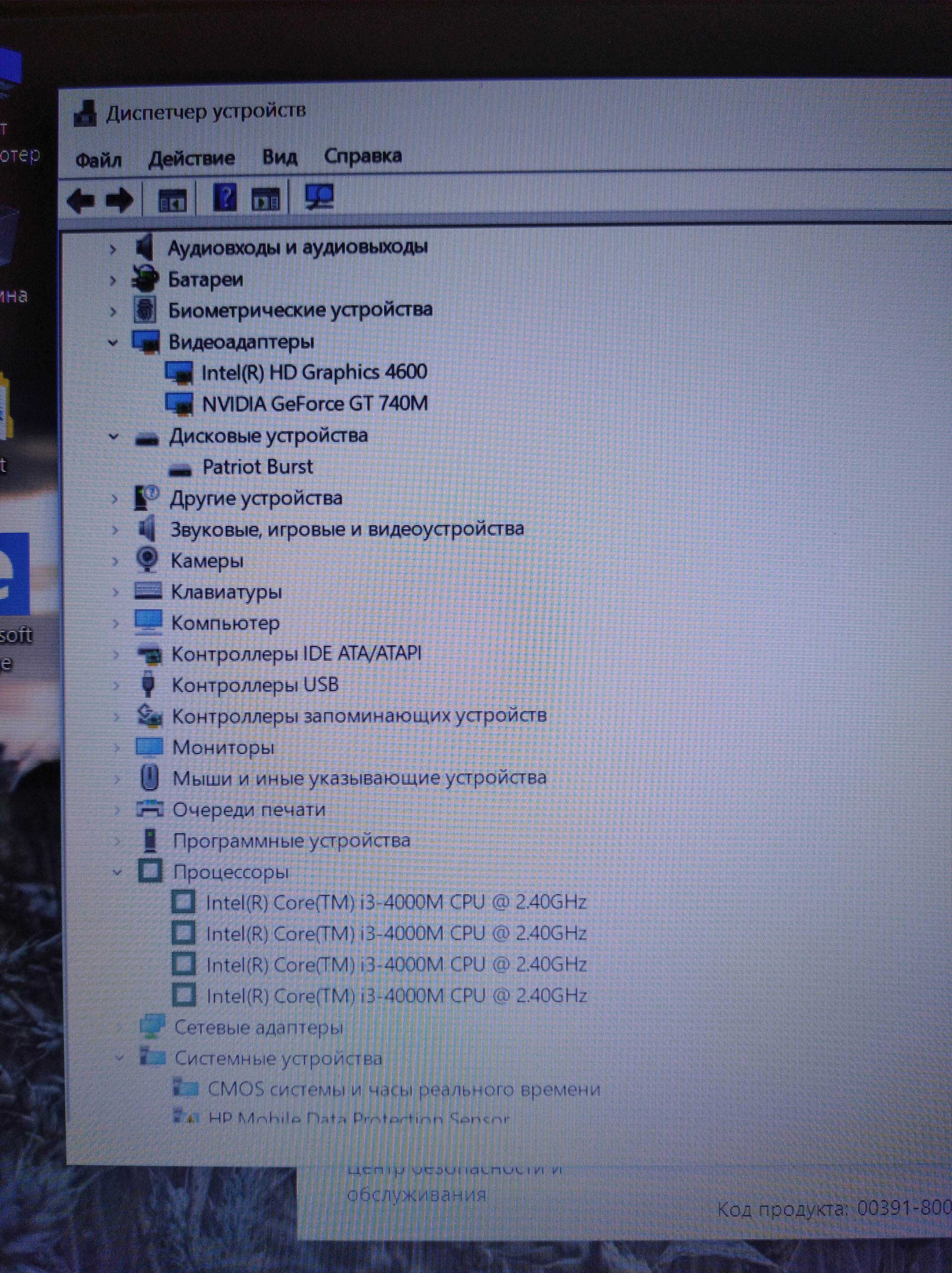This screenshot has height=1273, width=952.
Task: Click the blue Help question mark icon
Action: (x=224, y=198)
